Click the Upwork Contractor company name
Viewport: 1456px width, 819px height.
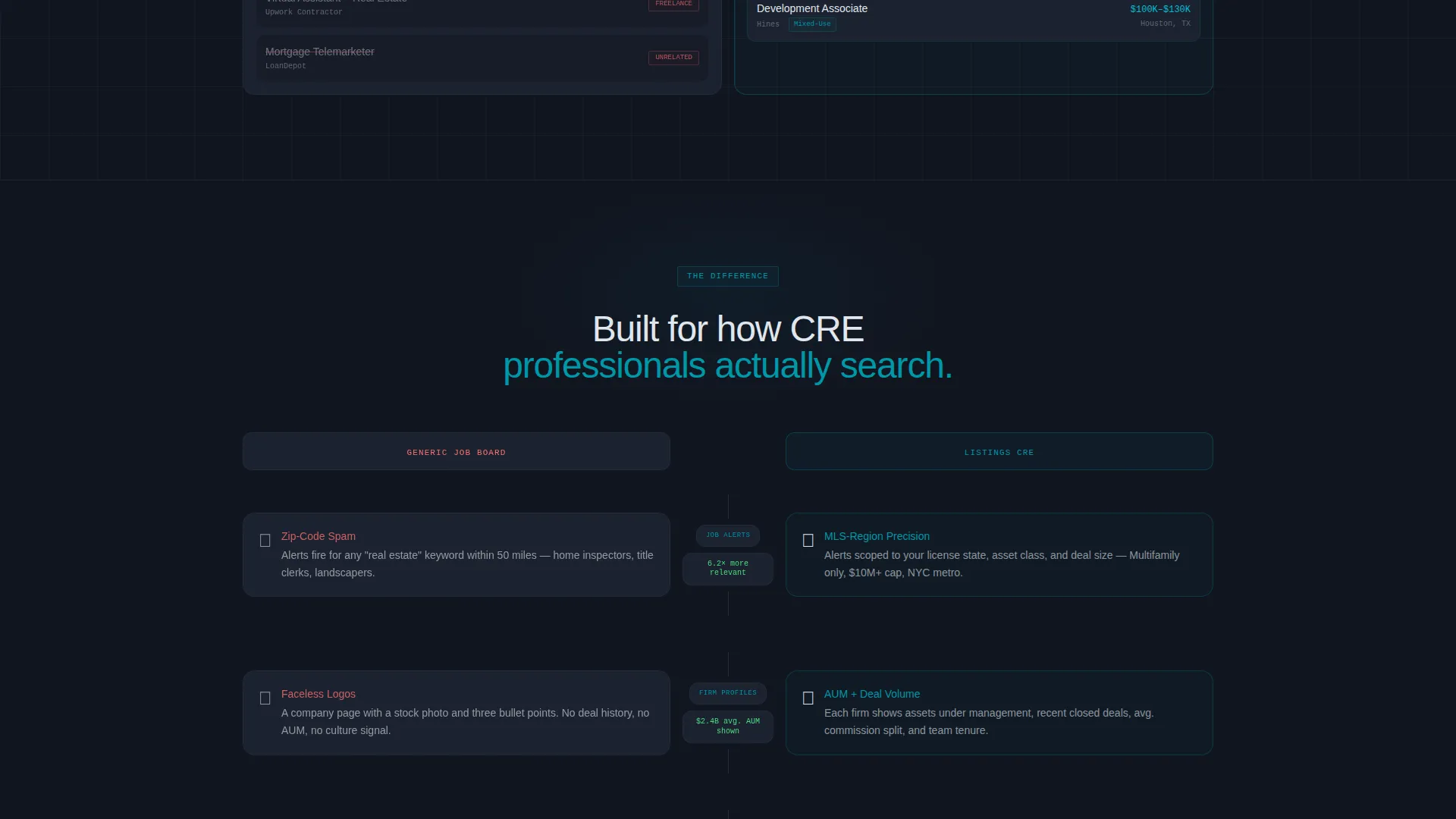coord(303,12)
